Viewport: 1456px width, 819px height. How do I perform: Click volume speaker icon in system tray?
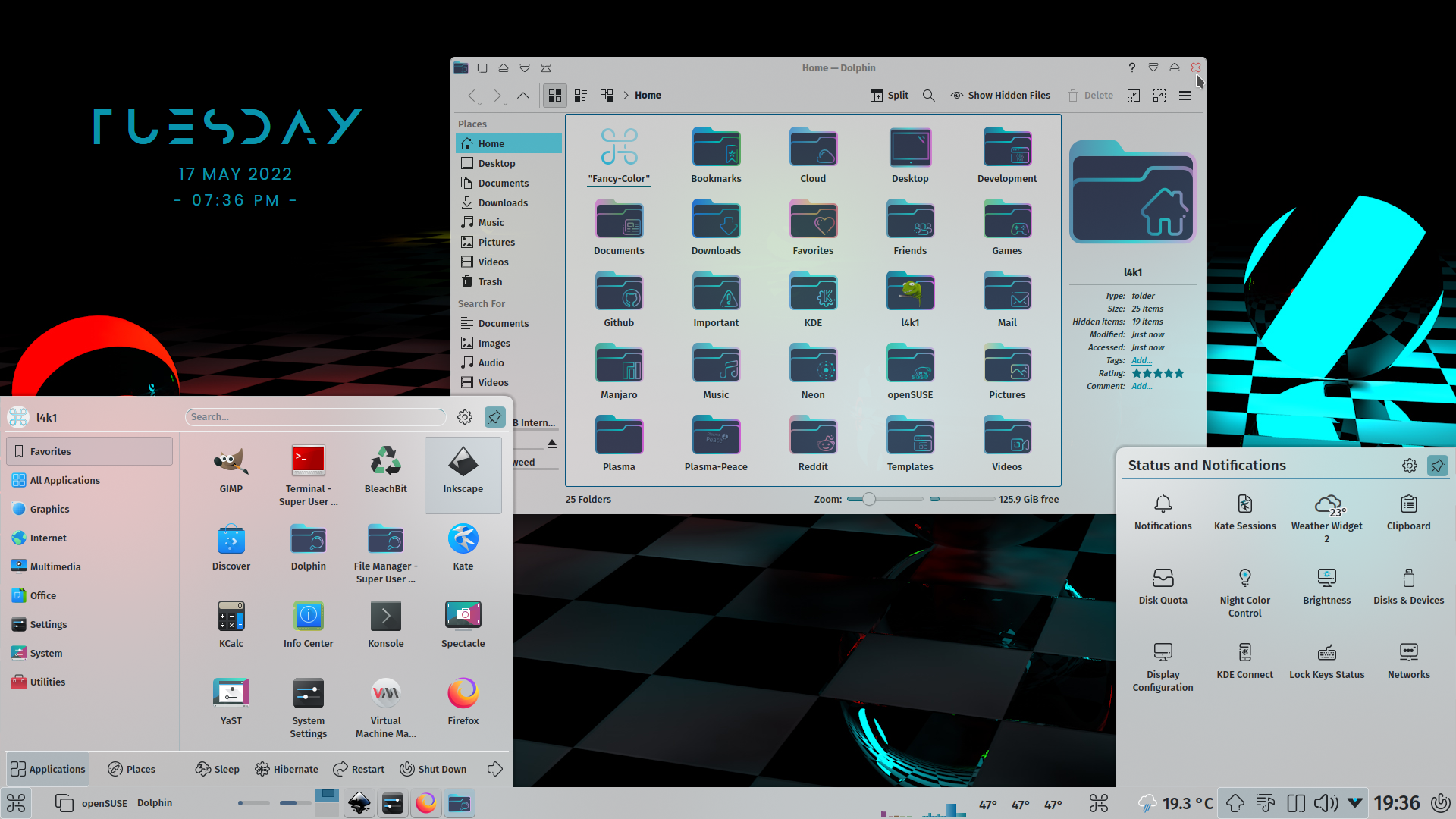(1325, 803)
